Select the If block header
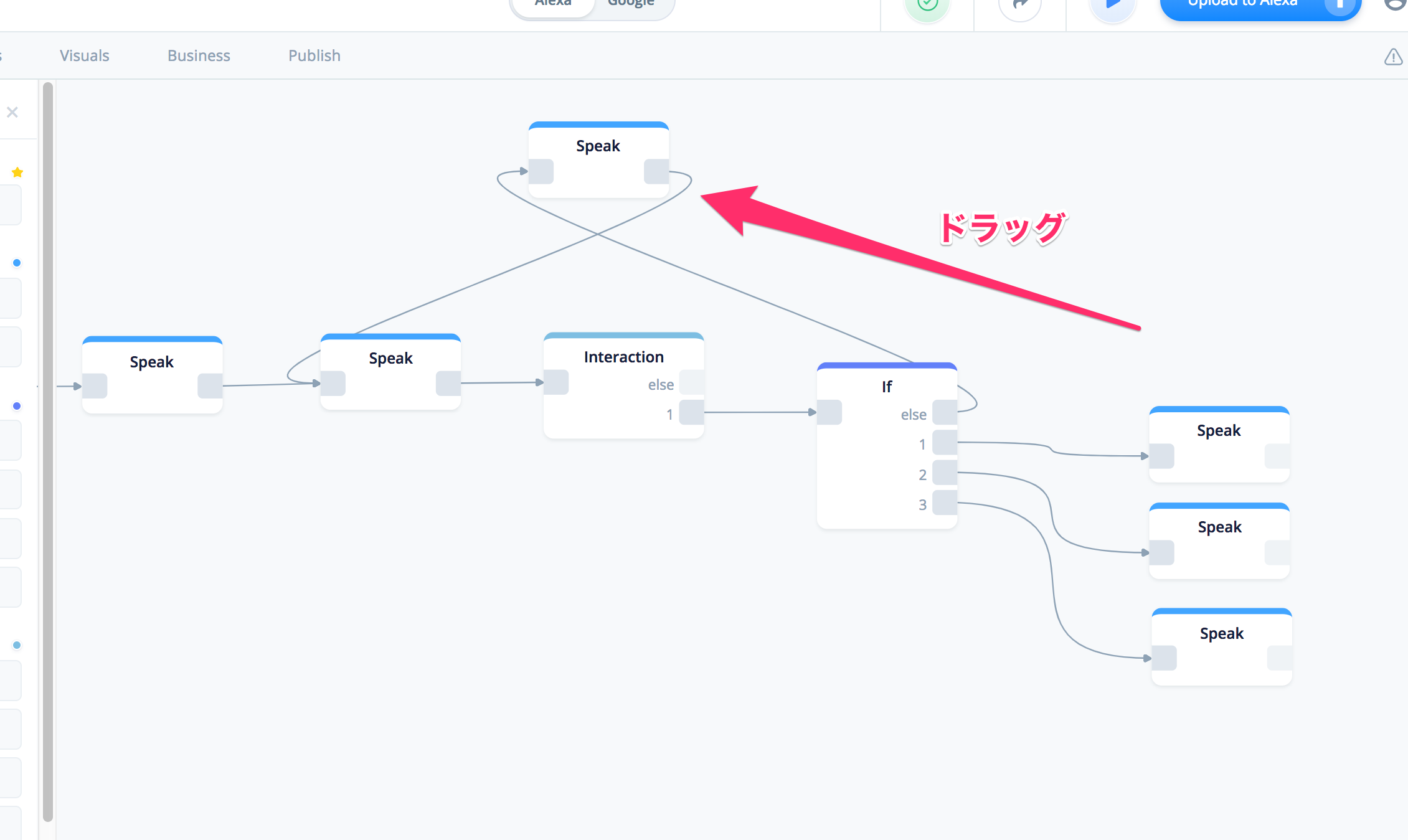The image size is (1408, 840). (x=886, y=387)
